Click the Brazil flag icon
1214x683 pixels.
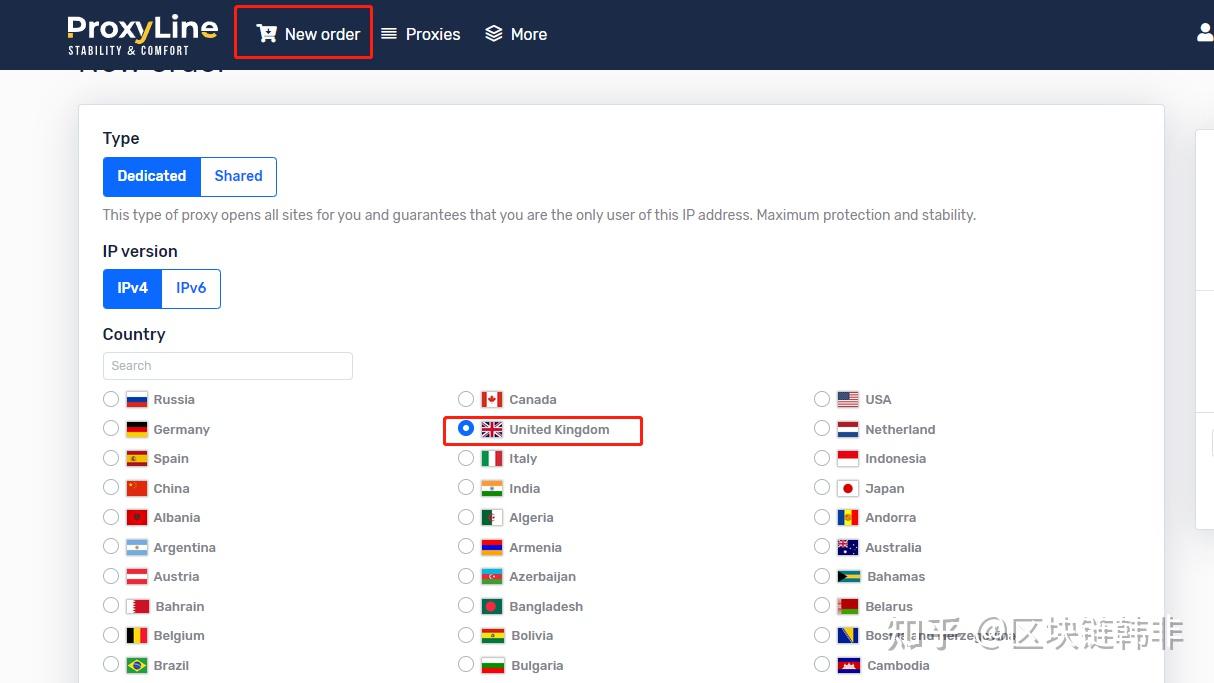pyautogui.click(x=137, y=665)
